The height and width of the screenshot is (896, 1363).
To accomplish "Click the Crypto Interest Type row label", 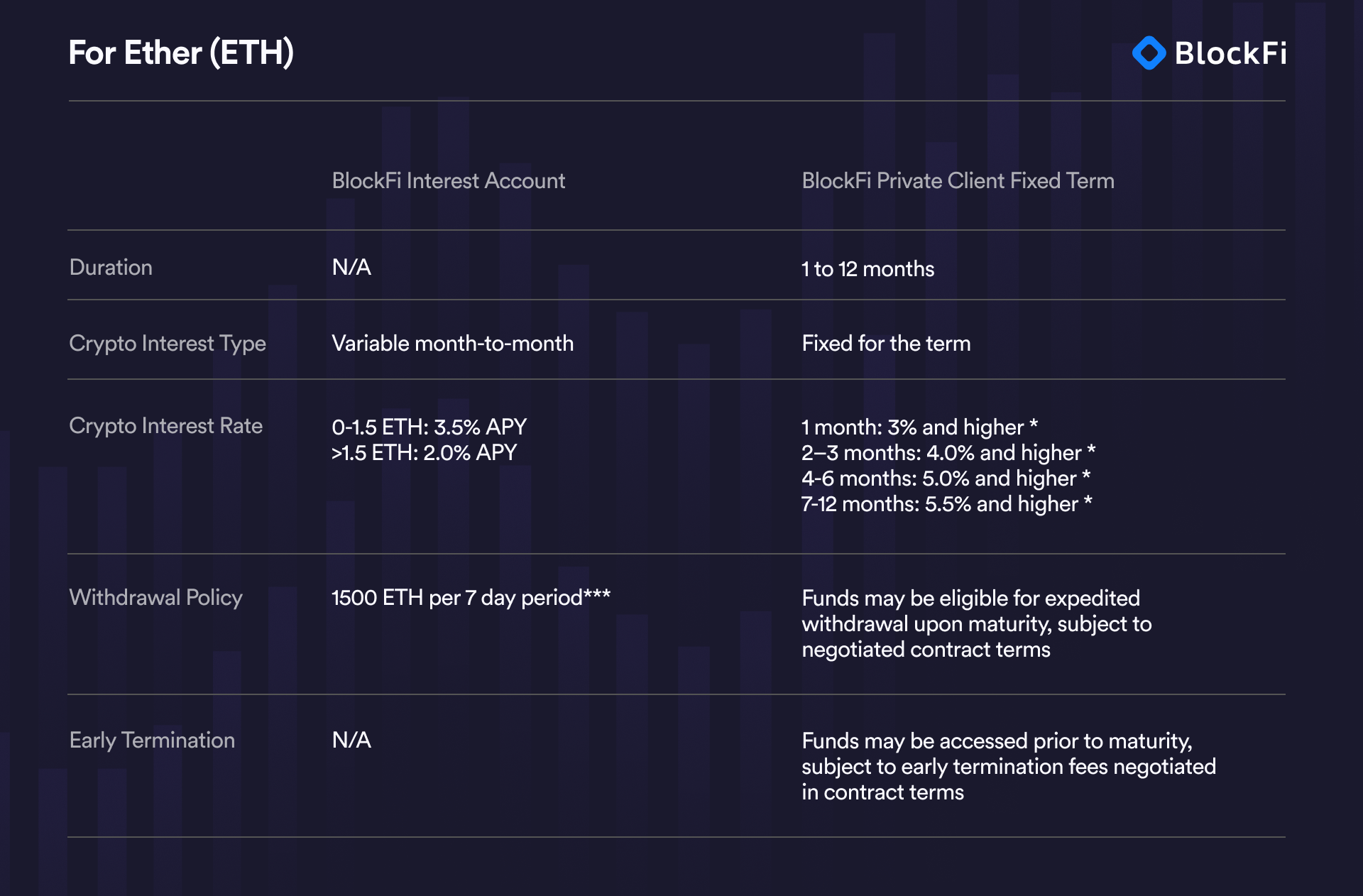I will [168, 344].
